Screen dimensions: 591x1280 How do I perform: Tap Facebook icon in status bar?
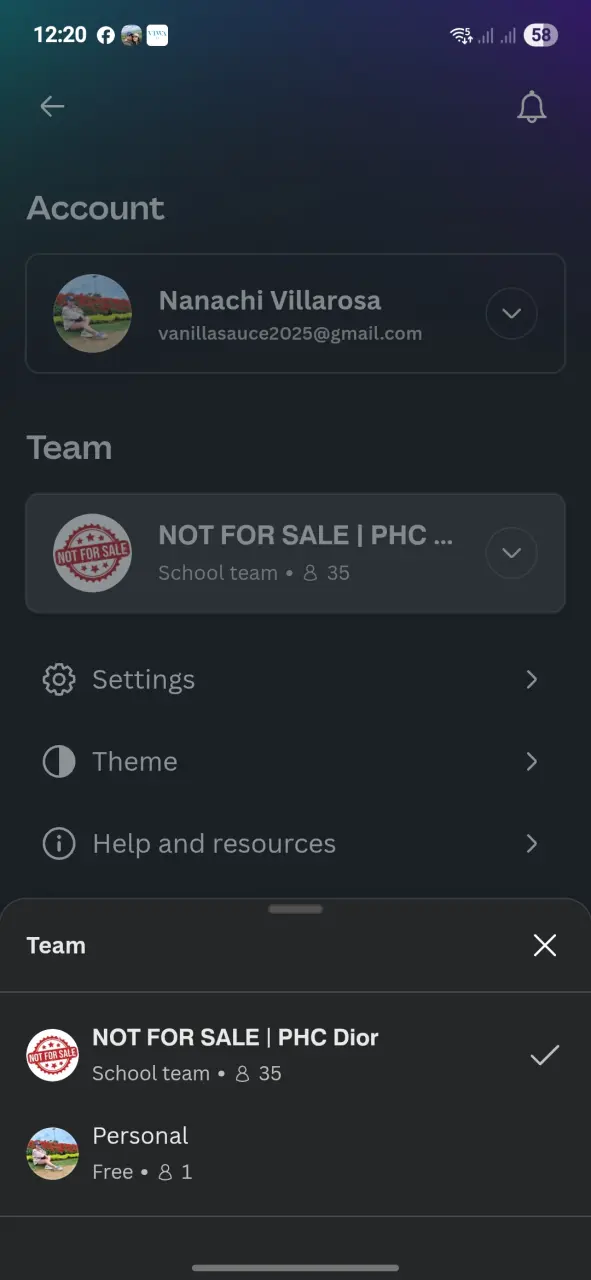106,35
